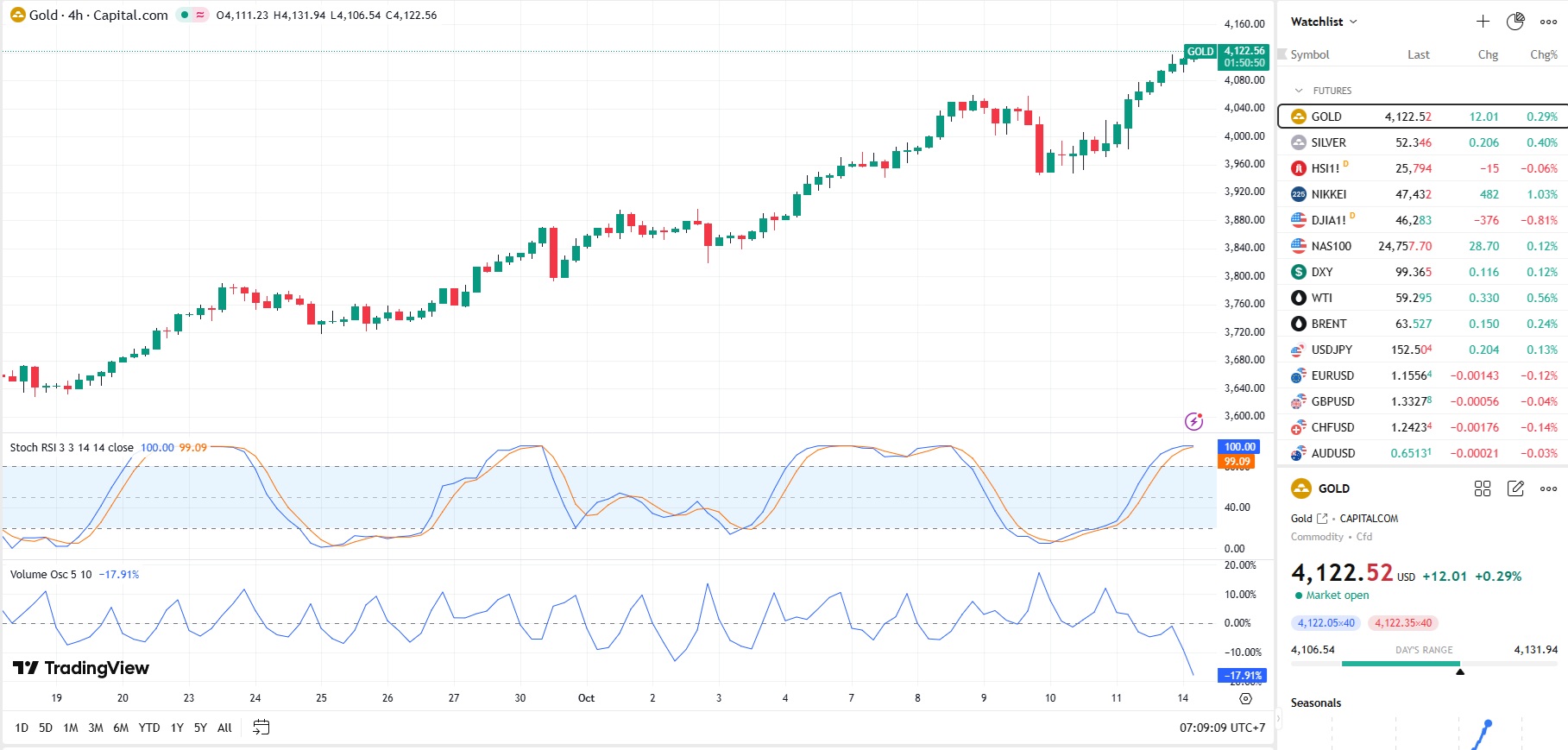Click the Day's Range marker slider

tap(1460, 671)
